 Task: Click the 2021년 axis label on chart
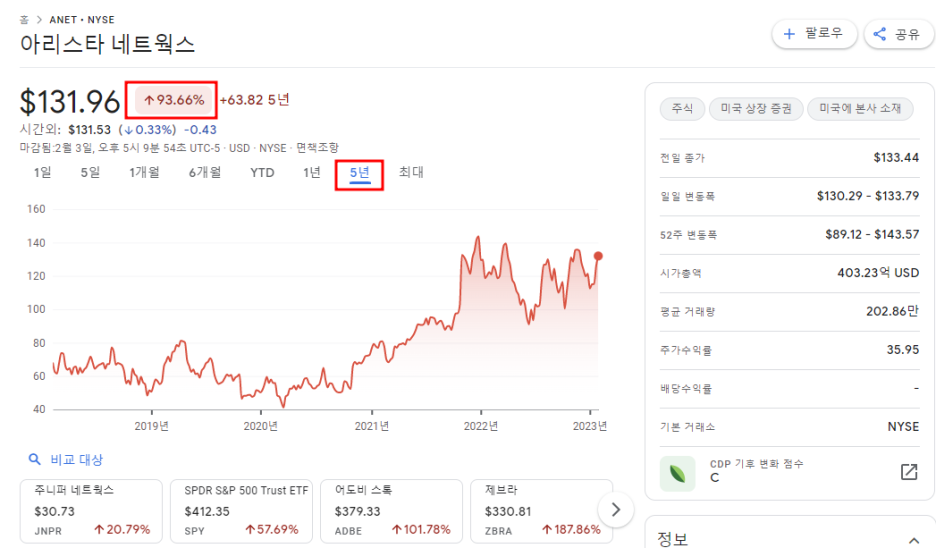pyautogui.click(x=372, y=426)
